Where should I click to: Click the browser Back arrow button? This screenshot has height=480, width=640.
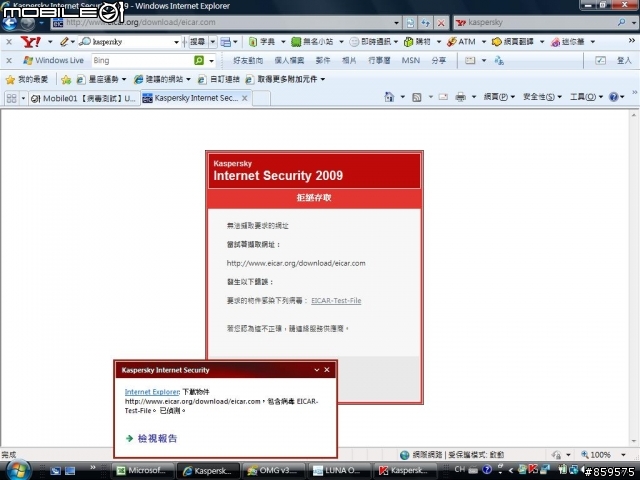[x=9, y=23]
